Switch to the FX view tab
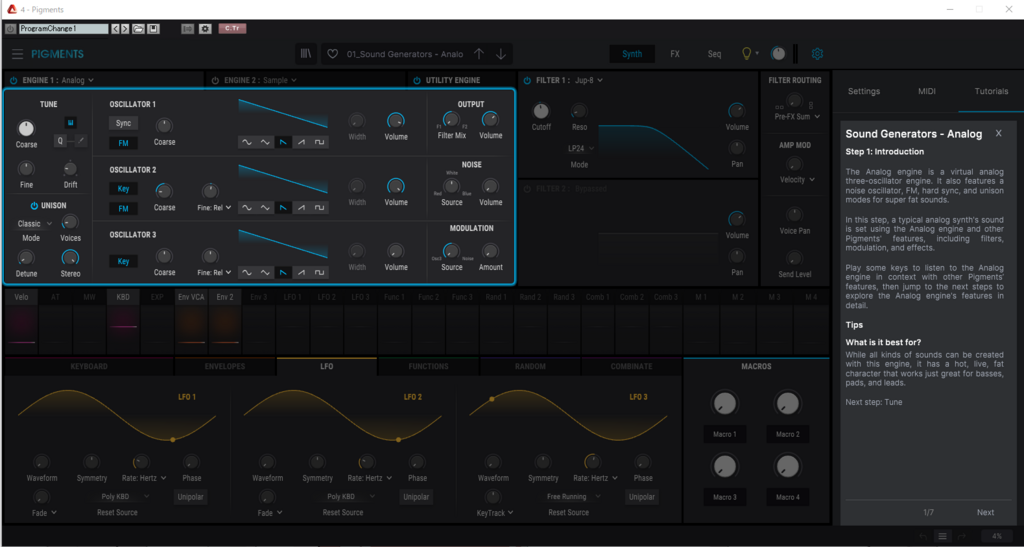The image size is (1024, 547). click(x=675, y=54)
